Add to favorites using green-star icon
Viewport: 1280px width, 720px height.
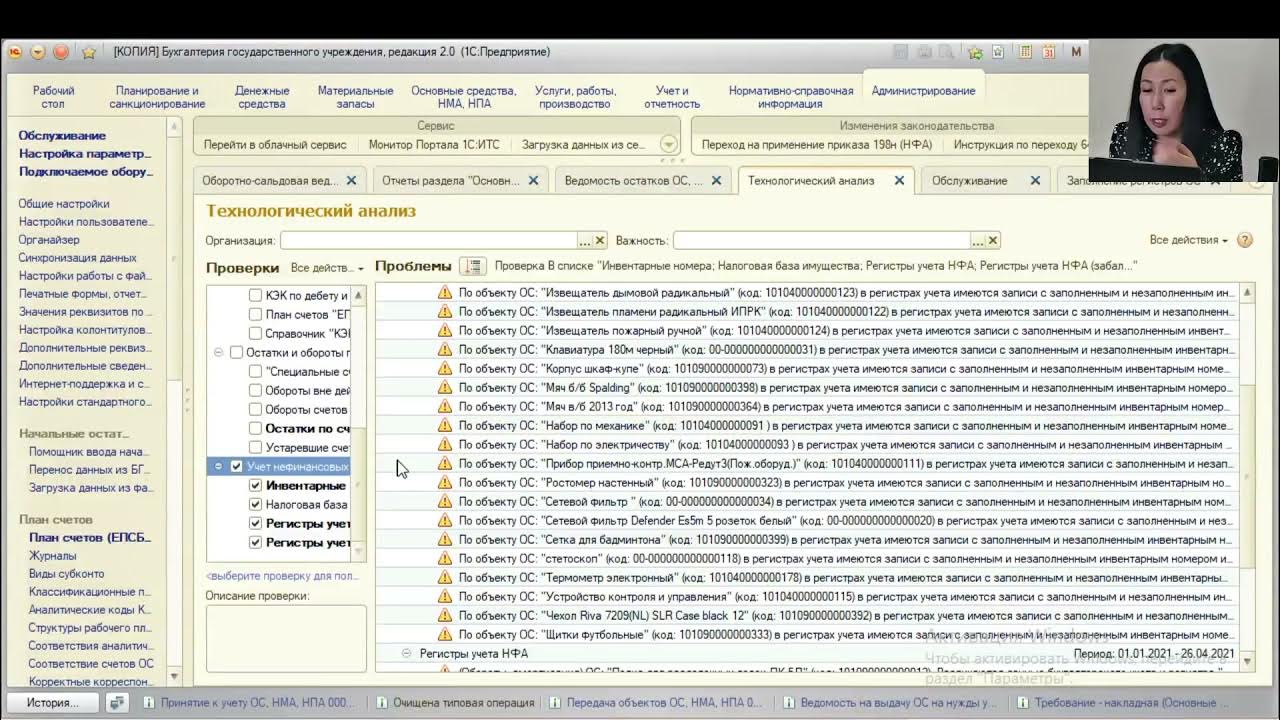(x=975, y=52)
